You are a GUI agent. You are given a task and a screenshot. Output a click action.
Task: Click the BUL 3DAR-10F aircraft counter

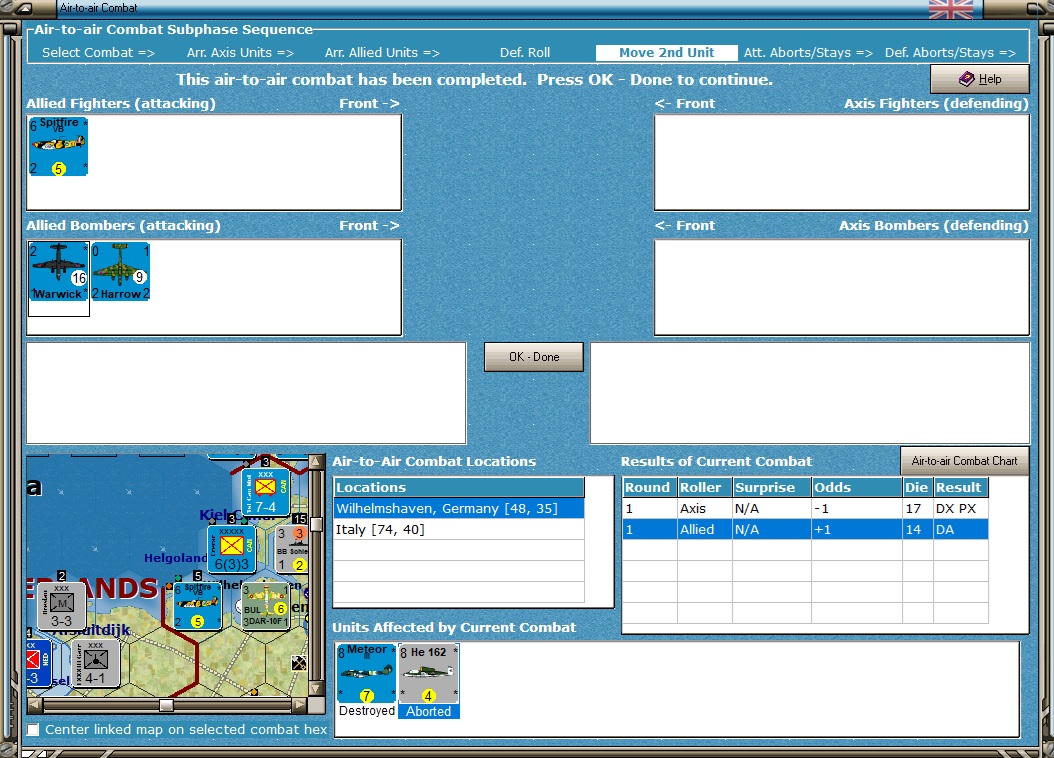coord(265,606)
